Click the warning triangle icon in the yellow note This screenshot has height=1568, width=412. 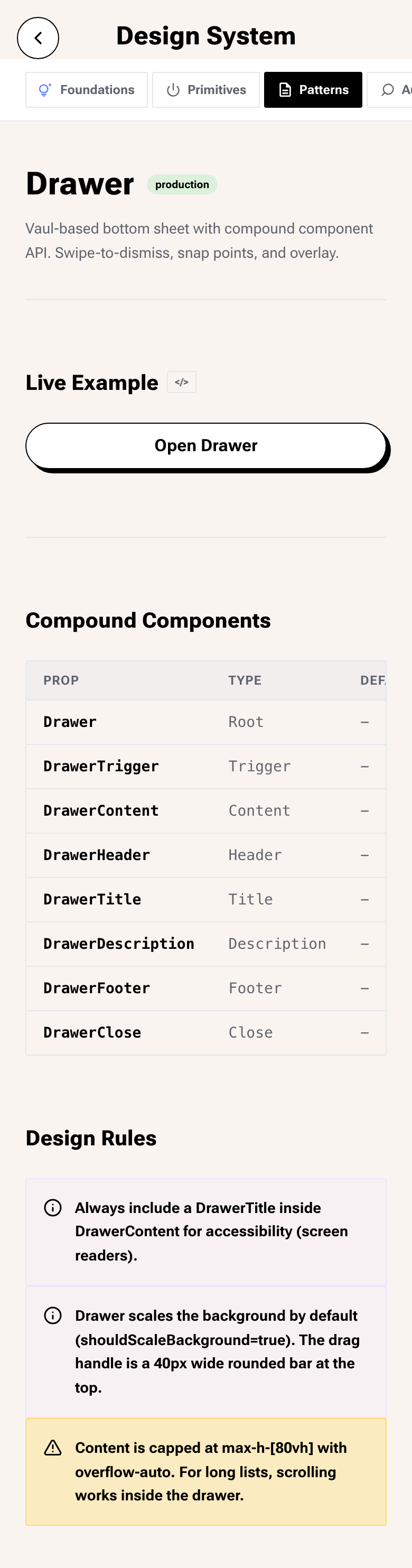pos(53,1448)
